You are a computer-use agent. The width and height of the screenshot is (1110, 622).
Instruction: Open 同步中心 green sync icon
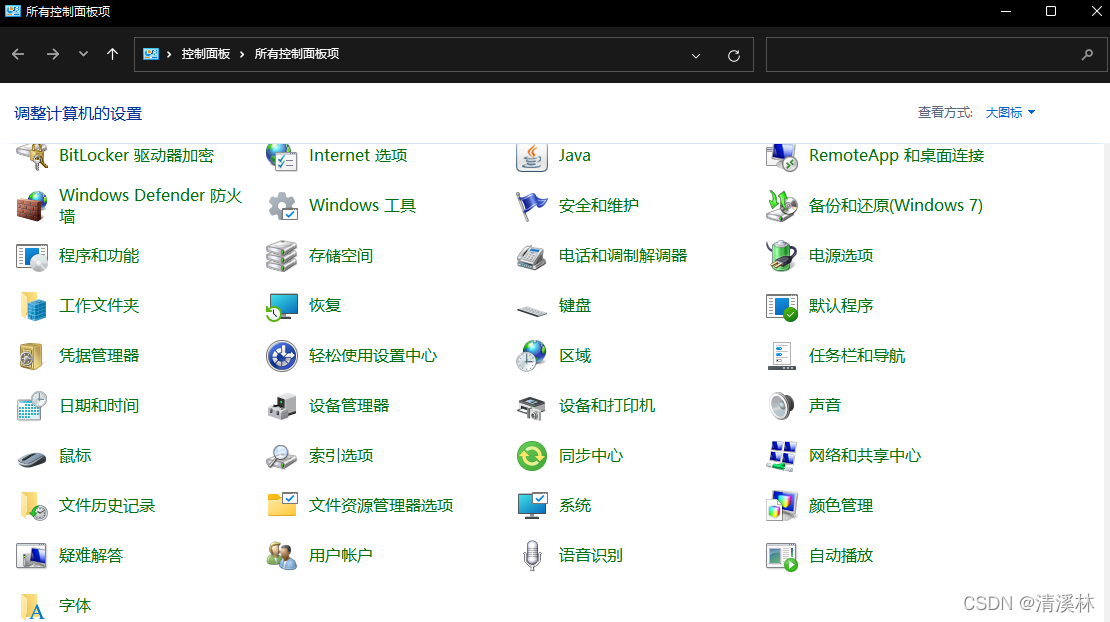tap(532, 456)
